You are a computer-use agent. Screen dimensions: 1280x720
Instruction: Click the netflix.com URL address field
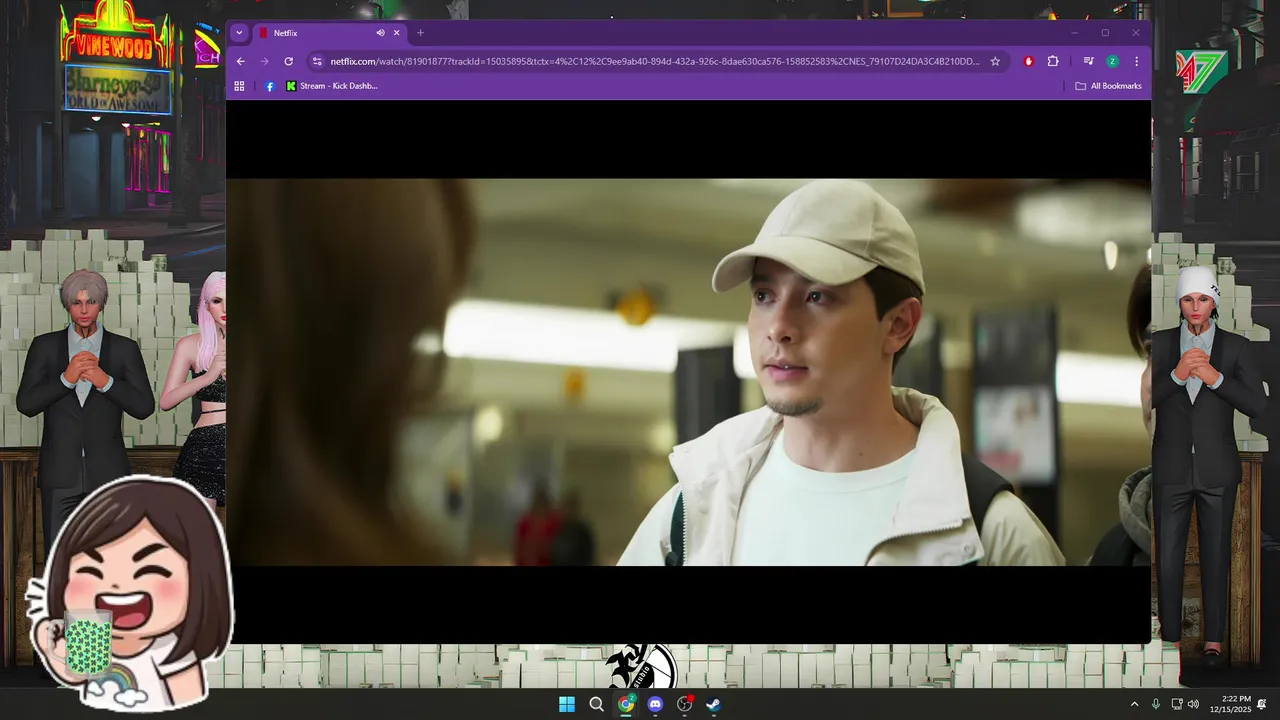[x=655, y=61]
